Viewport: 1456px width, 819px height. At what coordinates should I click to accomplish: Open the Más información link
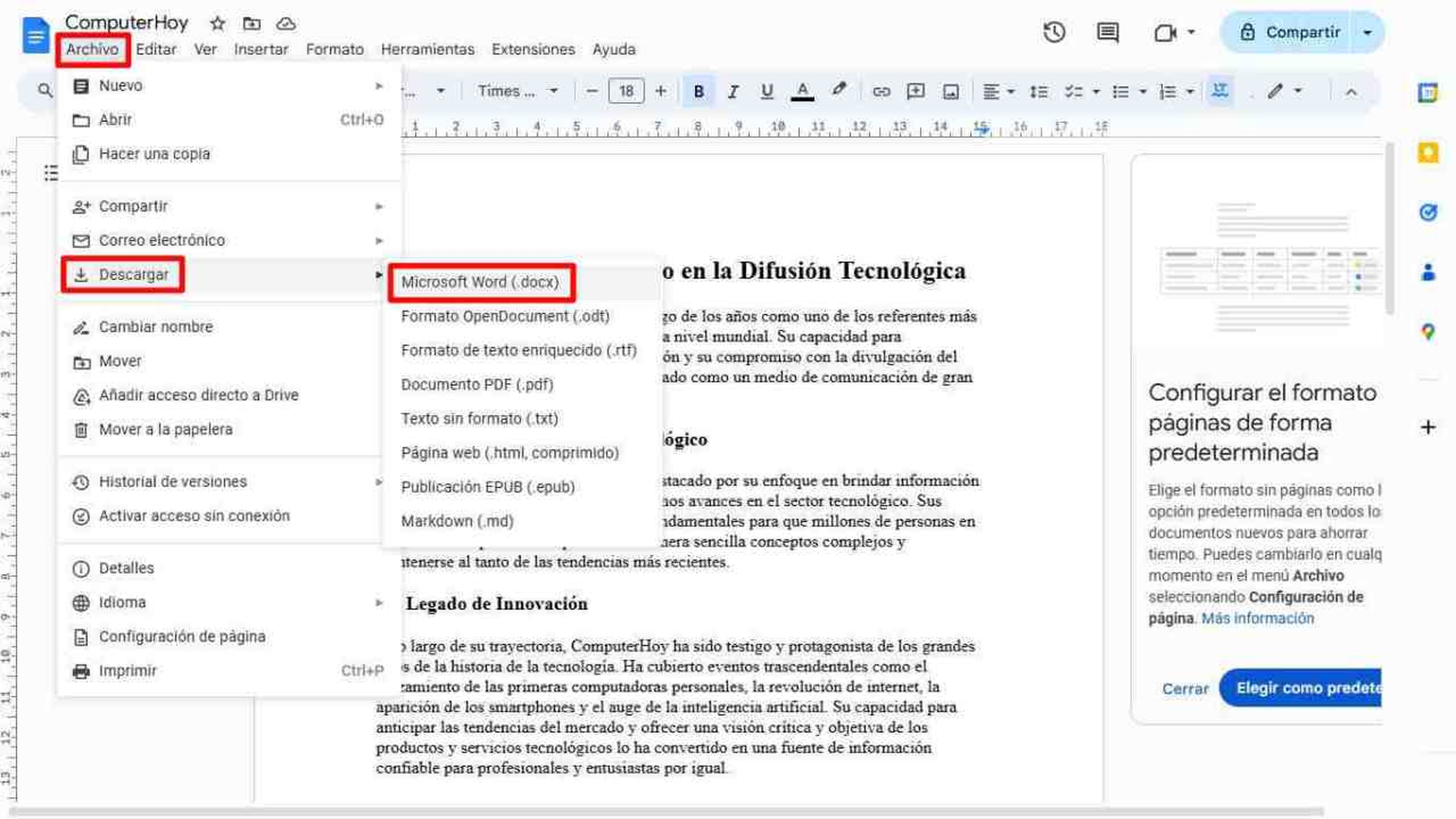point(1258,618)
